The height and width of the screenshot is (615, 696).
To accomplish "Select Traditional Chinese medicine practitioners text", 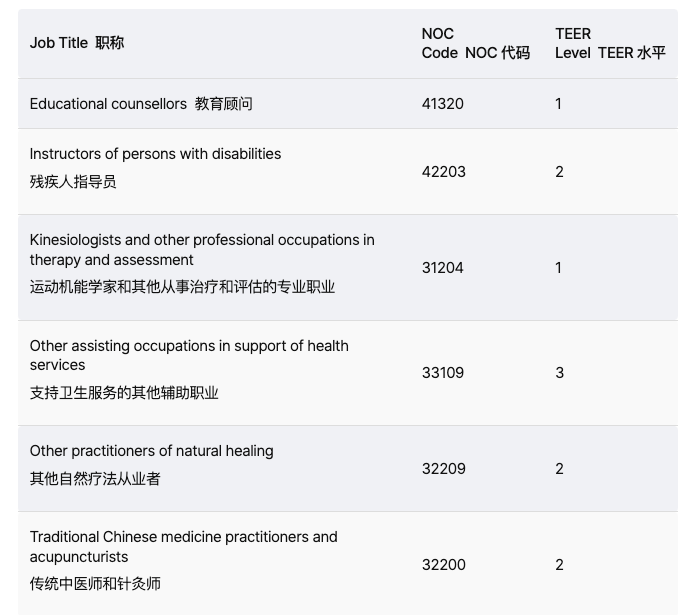I will [x=184, y=546].
